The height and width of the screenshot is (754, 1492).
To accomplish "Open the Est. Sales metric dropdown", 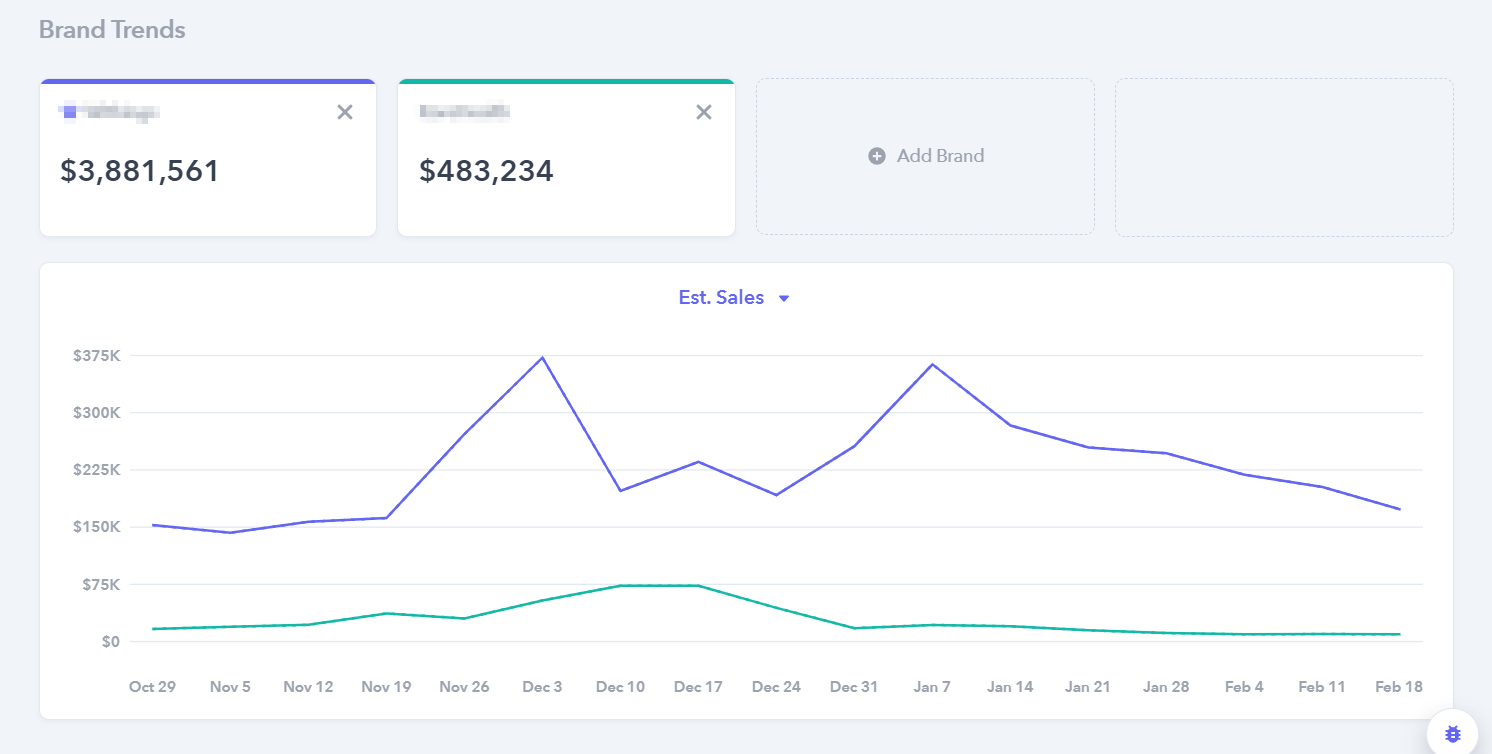I will click(x=734, y=298).
